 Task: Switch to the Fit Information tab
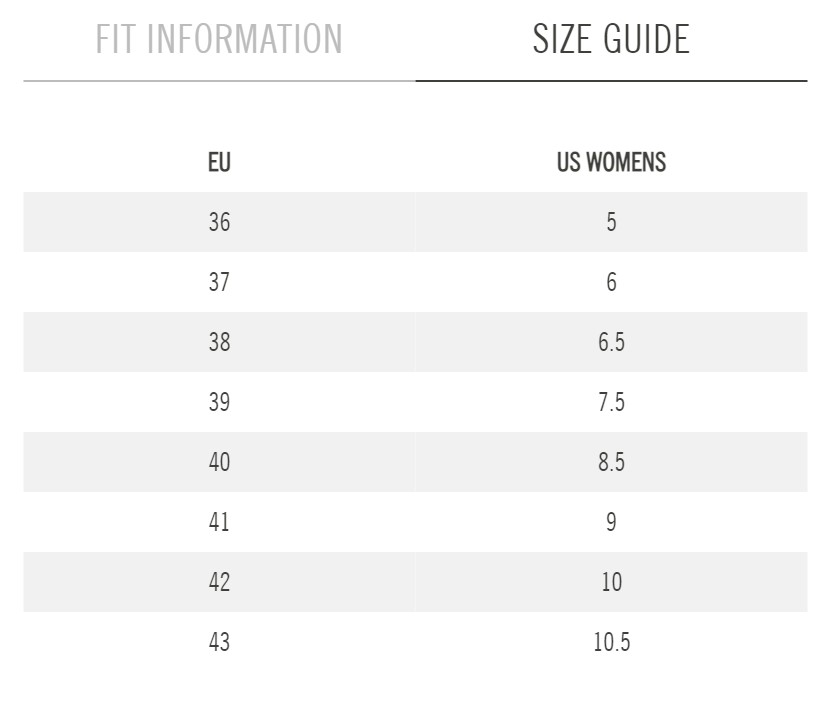tap(219, 40)
